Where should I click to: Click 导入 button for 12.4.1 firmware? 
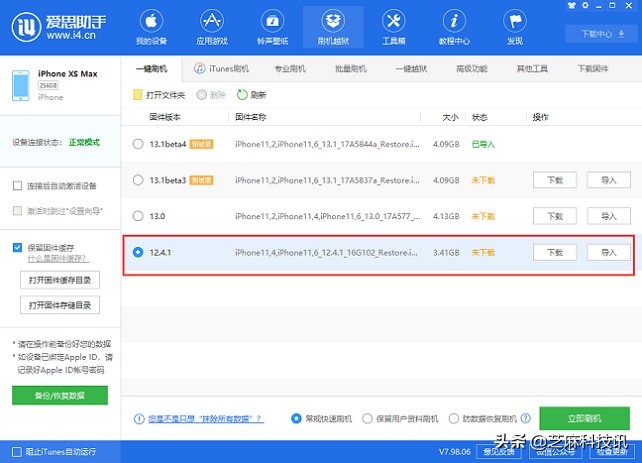(609, 252)
